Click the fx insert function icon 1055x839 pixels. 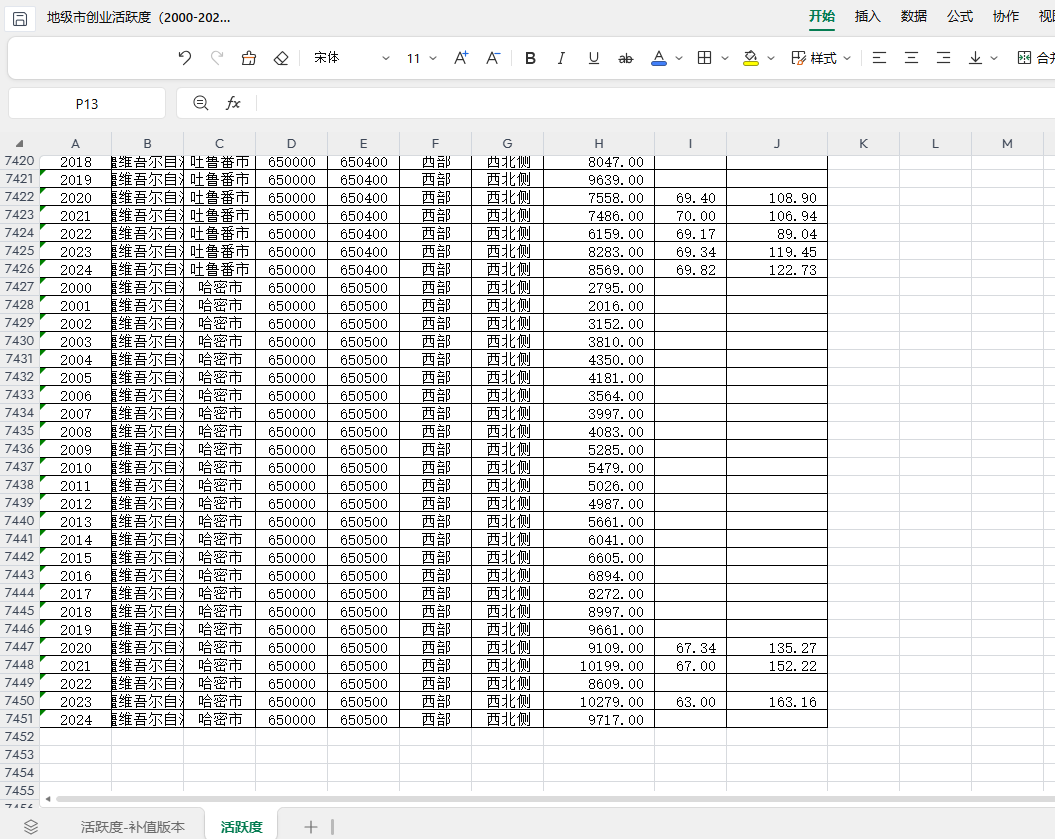[x=233, y=103]
